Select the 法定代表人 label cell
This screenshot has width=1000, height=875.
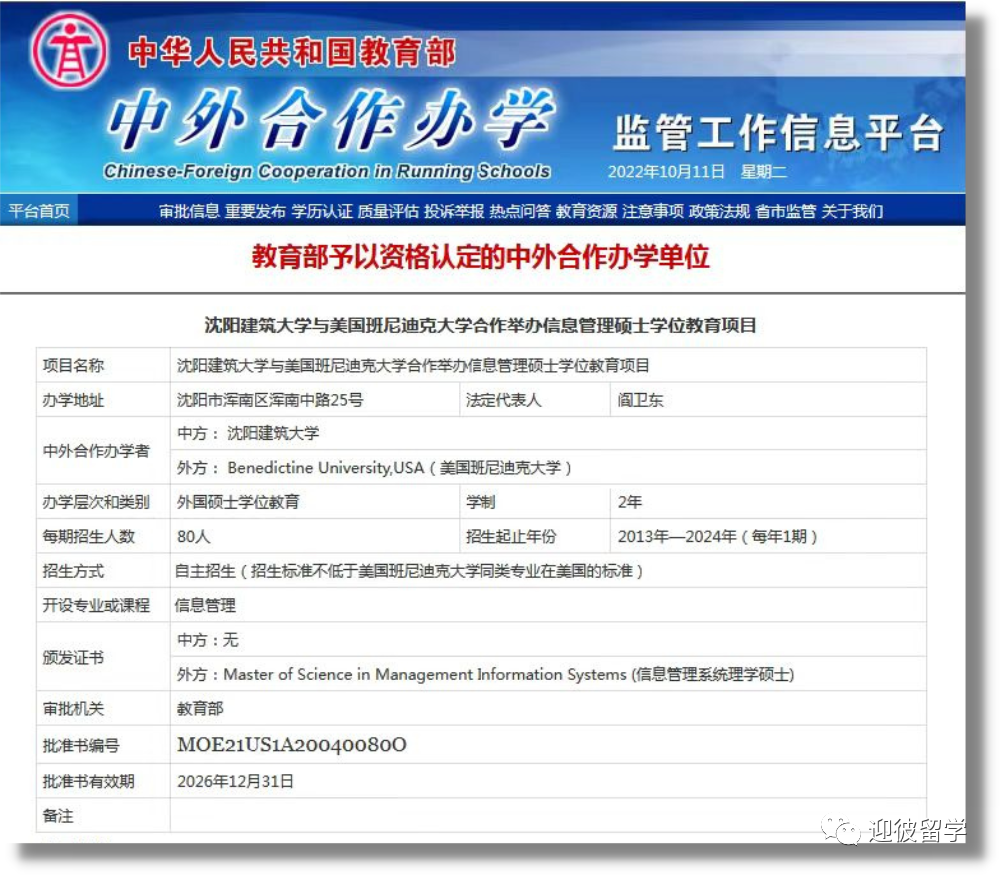[x=534, y=400]
